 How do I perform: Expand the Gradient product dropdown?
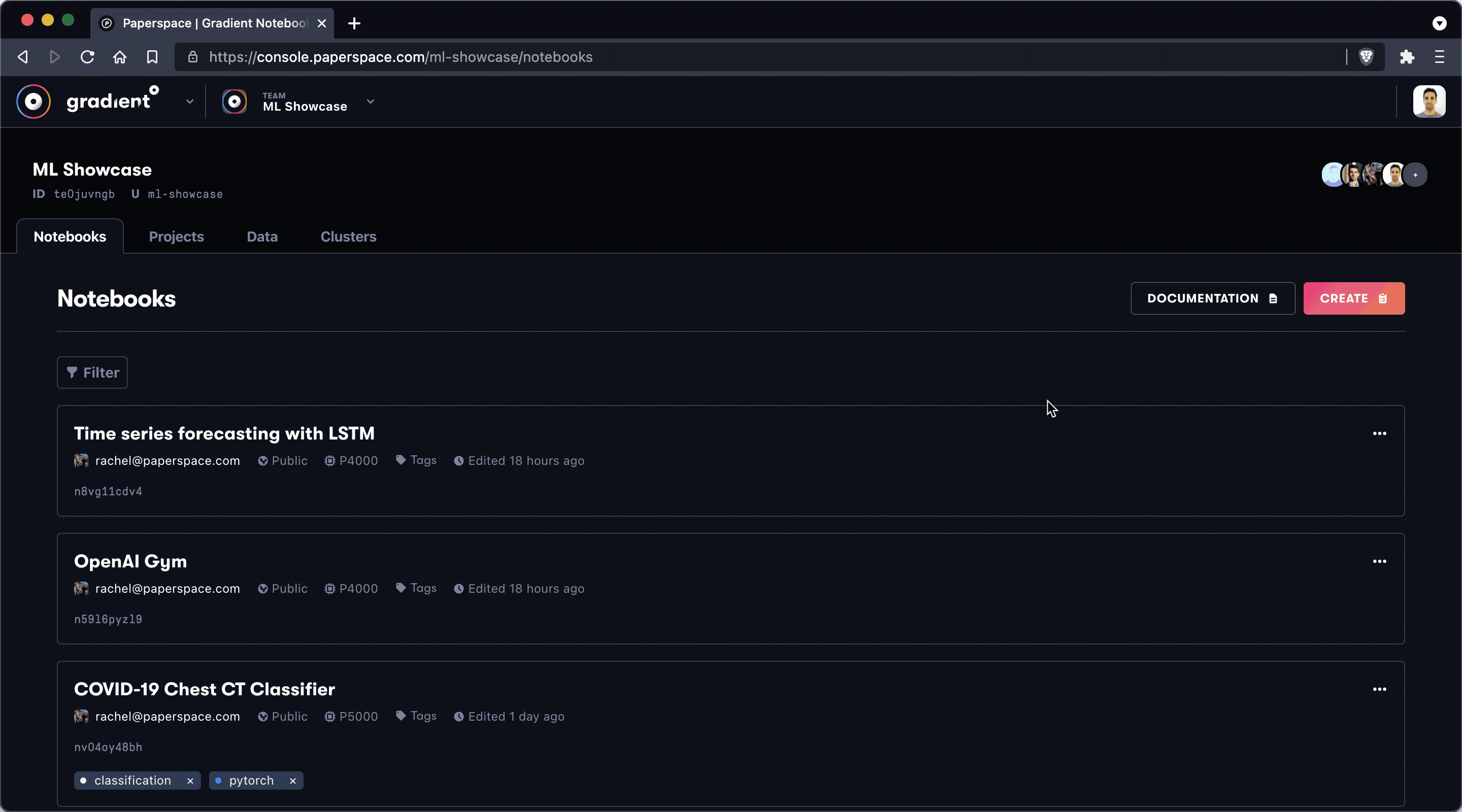coord(189,101)
